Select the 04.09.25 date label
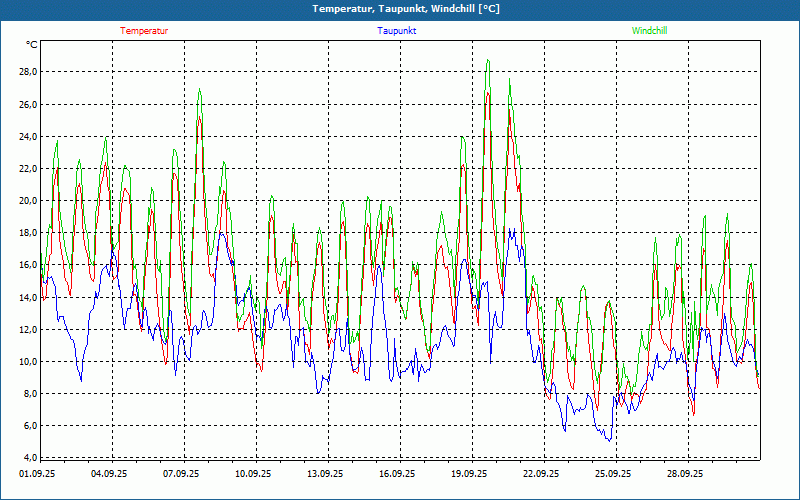This screenshot has height=500, width=800. 109,474
